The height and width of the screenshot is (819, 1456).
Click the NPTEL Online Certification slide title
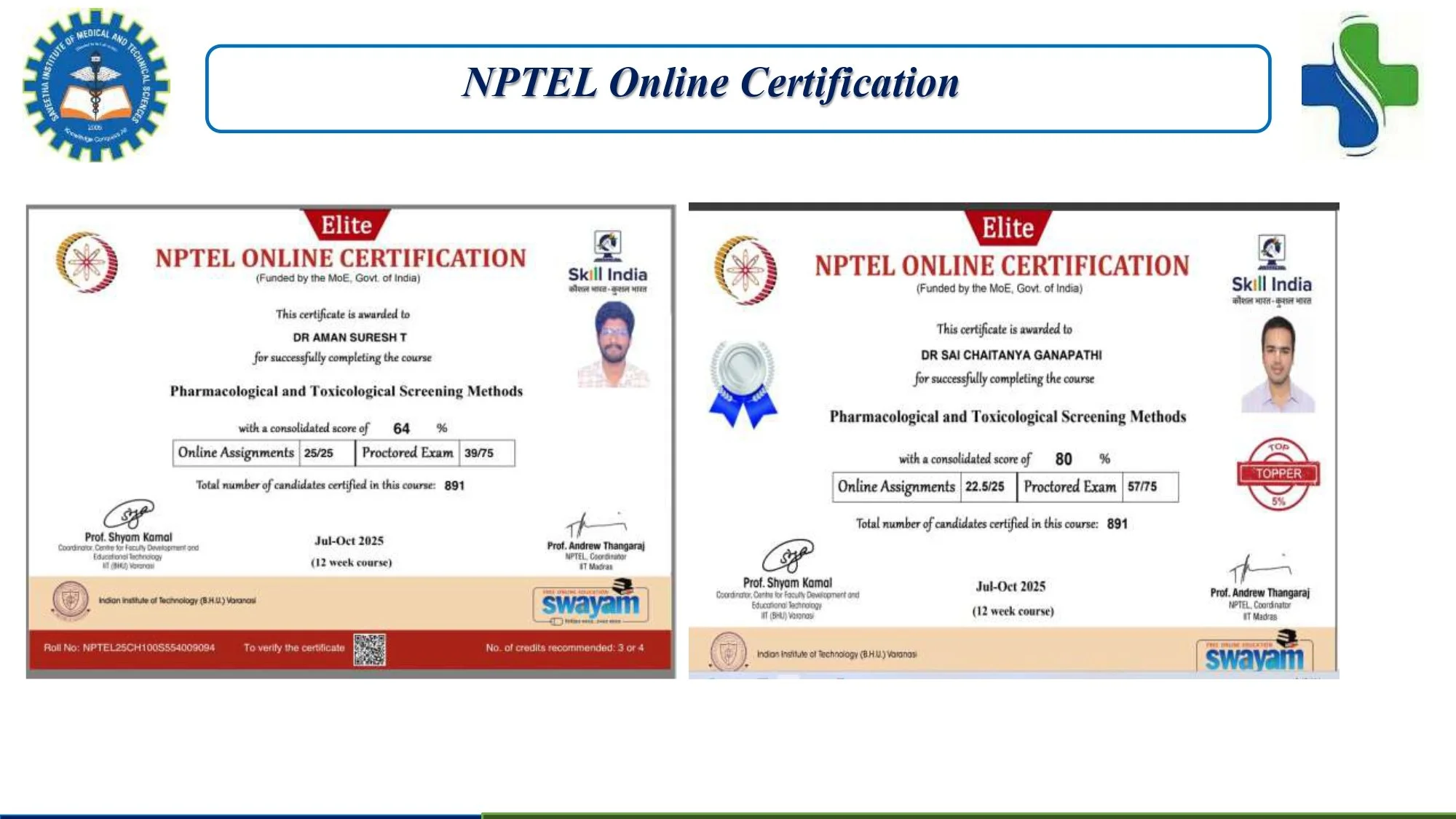coord(711,82)
